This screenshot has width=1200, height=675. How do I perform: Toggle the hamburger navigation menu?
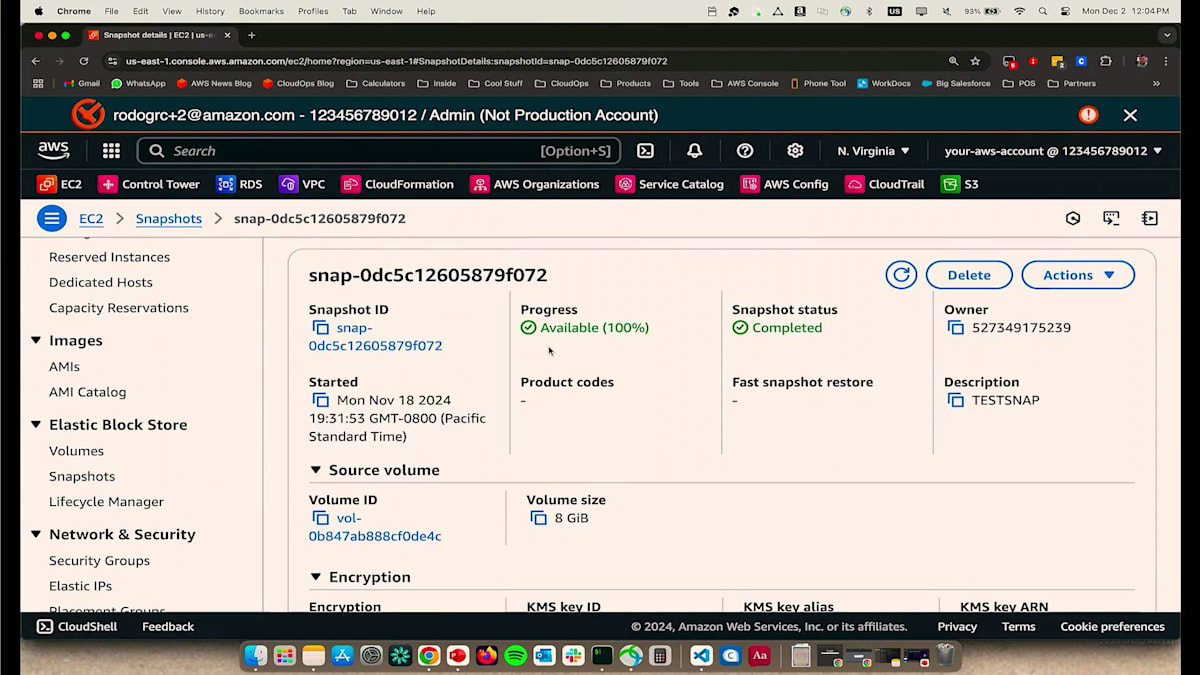click(52, 218)
